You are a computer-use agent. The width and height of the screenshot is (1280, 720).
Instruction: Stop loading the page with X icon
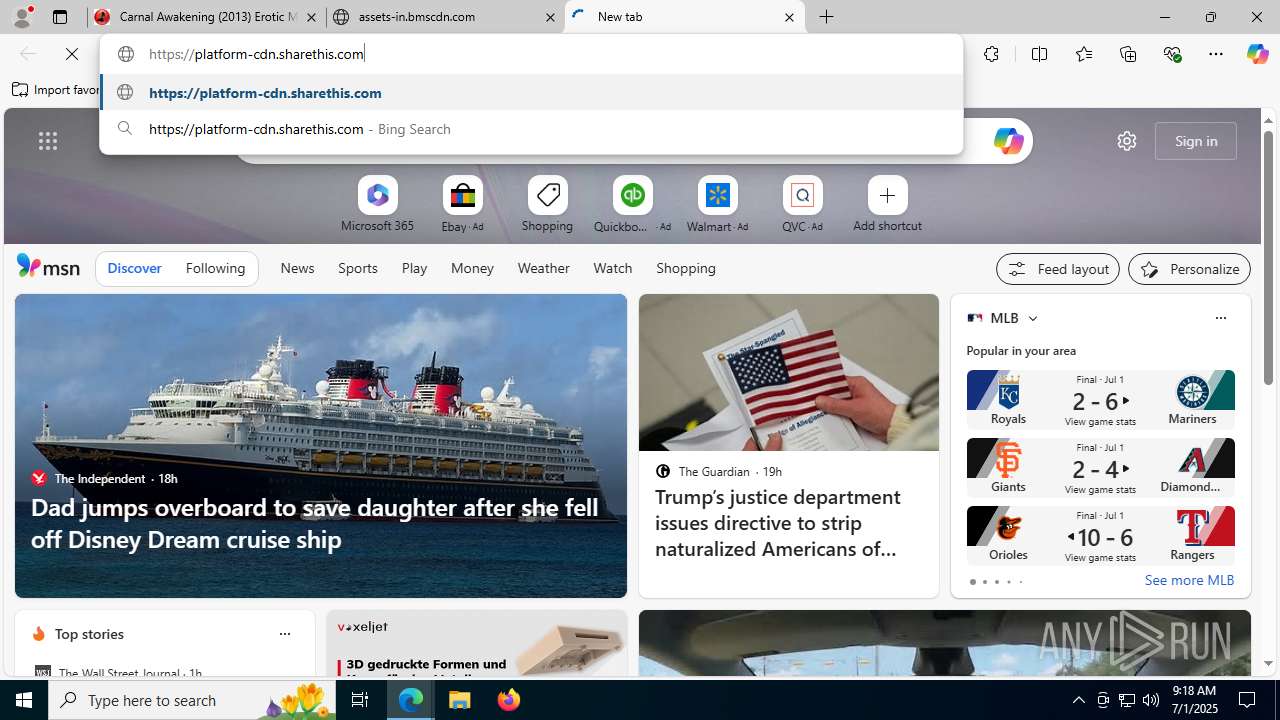coord(72,54)
